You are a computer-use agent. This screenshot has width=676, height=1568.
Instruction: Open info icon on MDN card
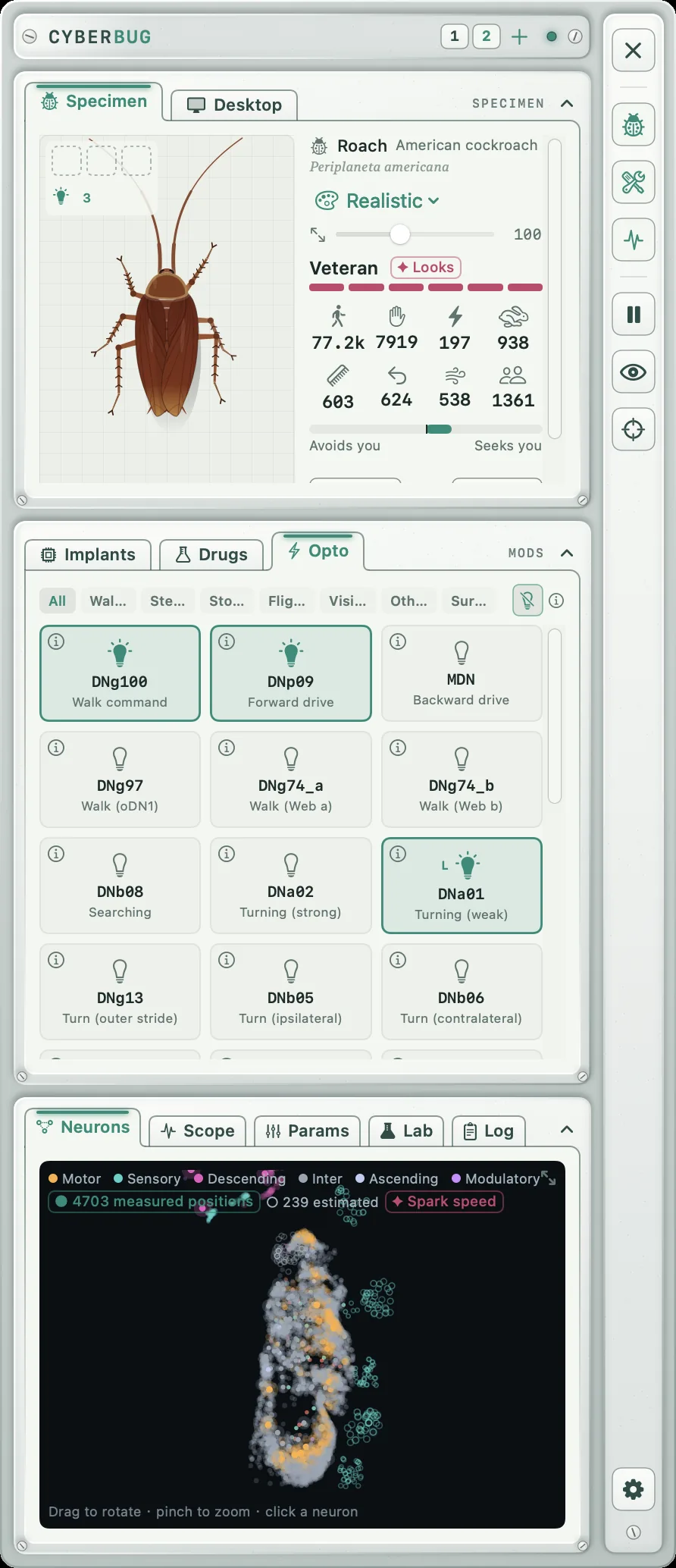[397, 641]
